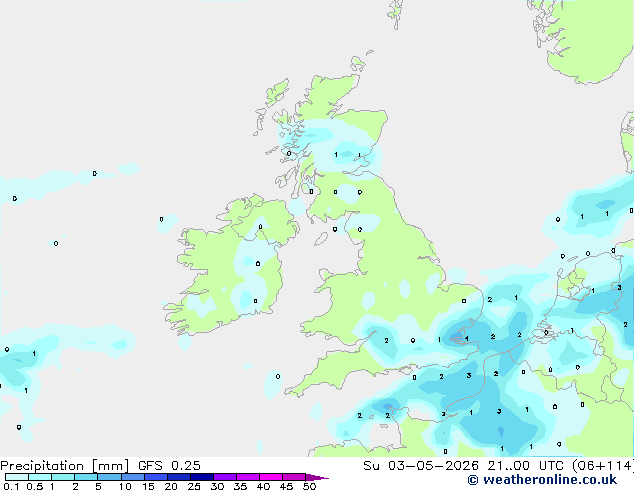Click the Isle of Wight outline on map
The image size is (634, 490).
(x=405, y=369)
